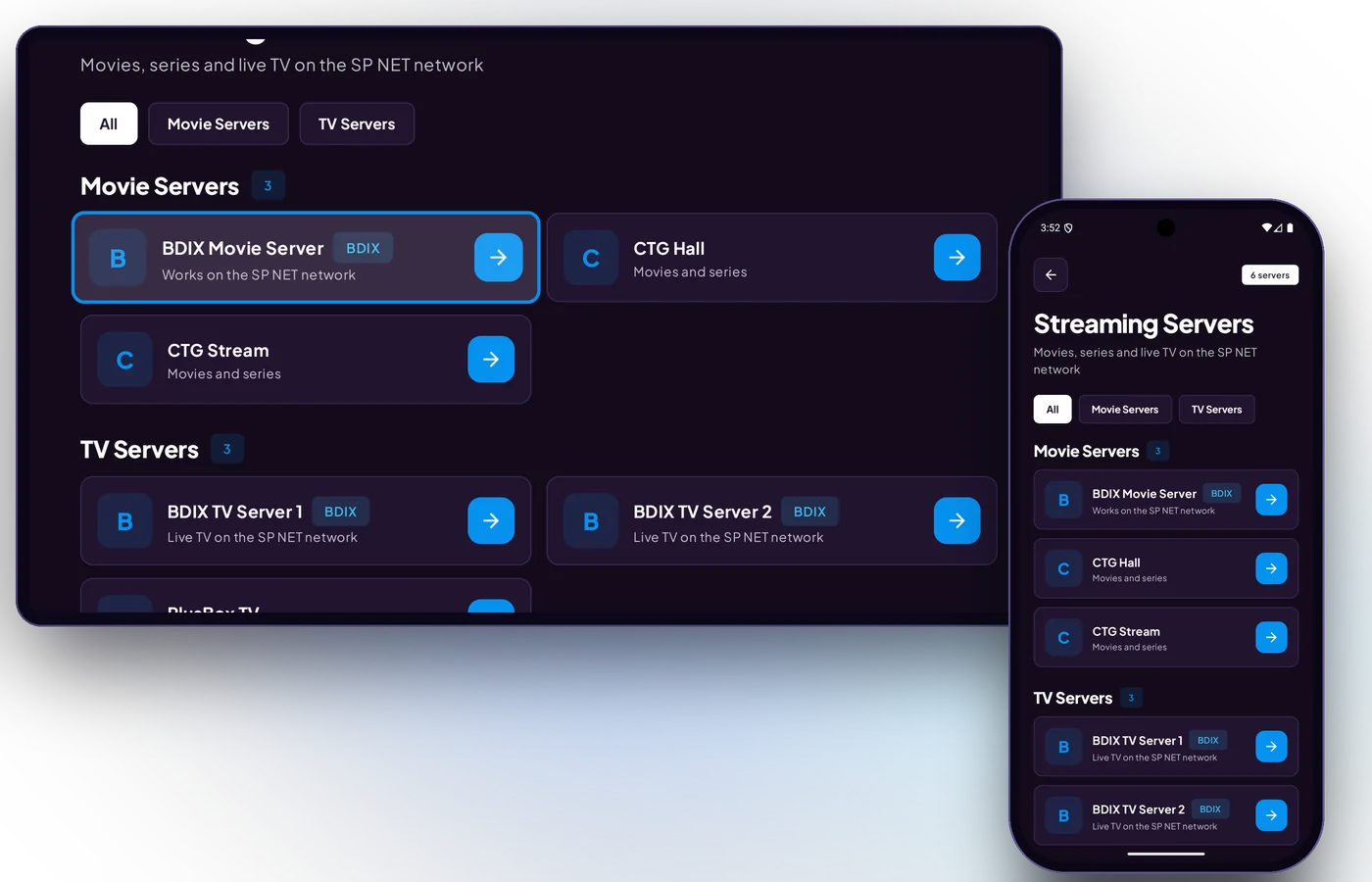The image size is (1372, 882).
Task: Click BDIX tag on BDIX TV Server 2 TV card
Action: pyautogui.click(x=809, y=512)
